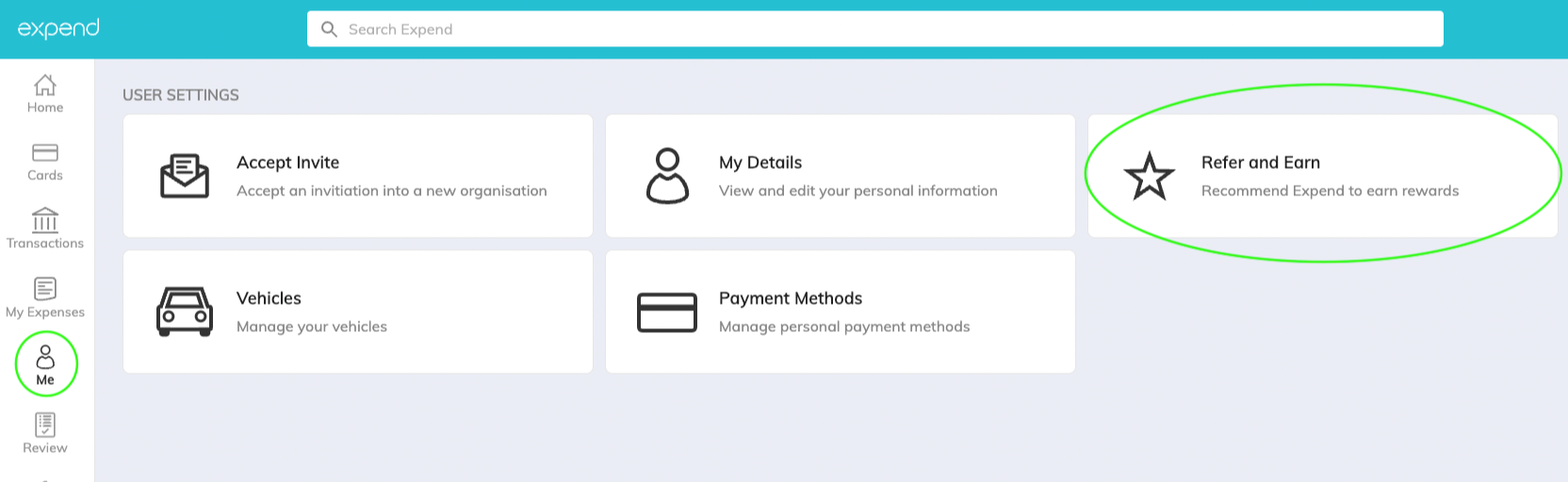Click 'Recommend Expend to earn rewards' text
The image size is (1568, 482).
pyautogui.click(x=1331, y=191)
